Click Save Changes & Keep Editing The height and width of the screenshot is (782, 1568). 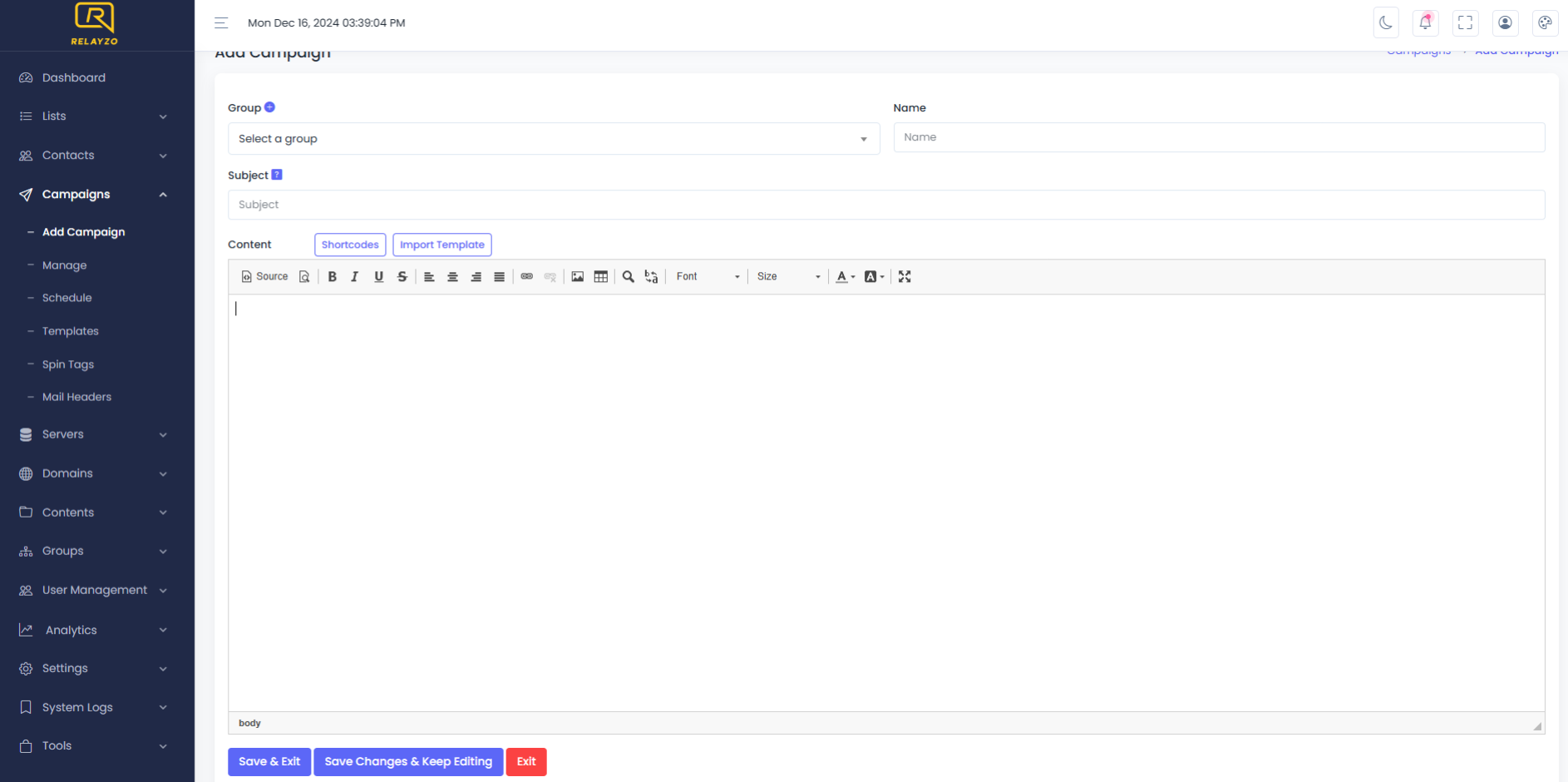point(408,762)
